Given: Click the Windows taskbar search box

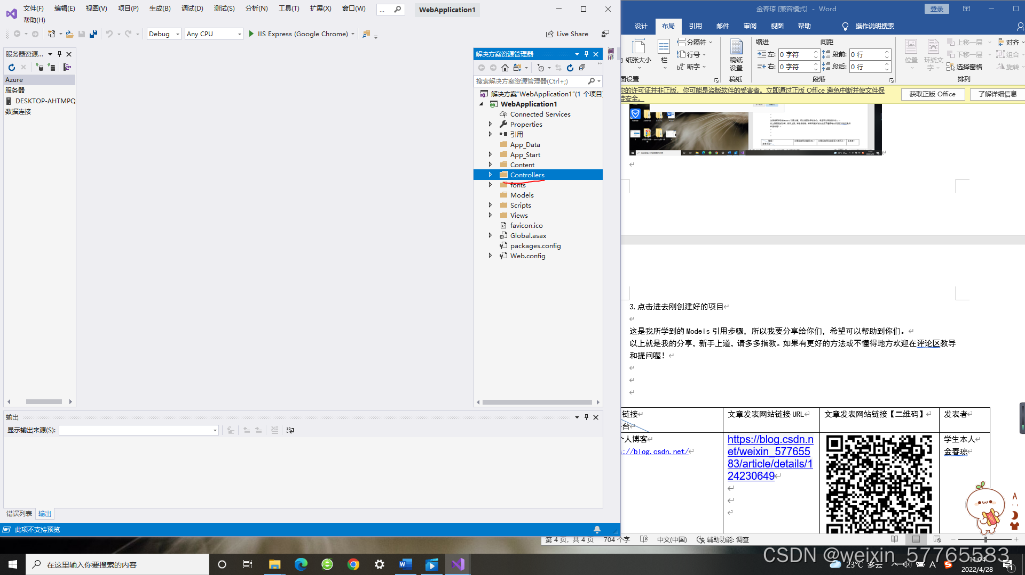Looking at the screenshot, I should point(118,564).
